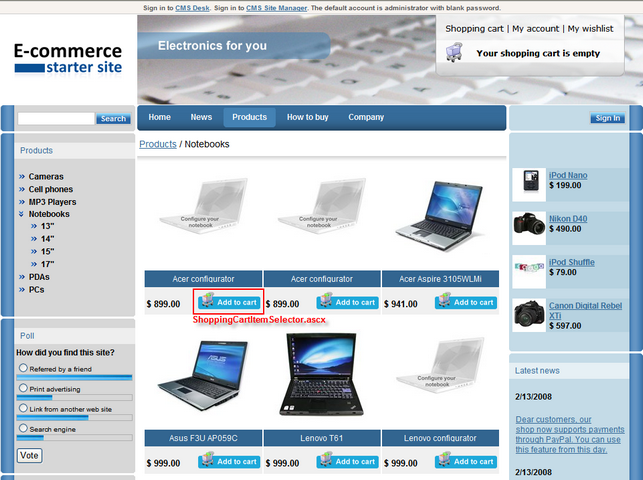Click the shopping cart icon in header
Viewport: 643px width, 480px height.
pos(454,52)
